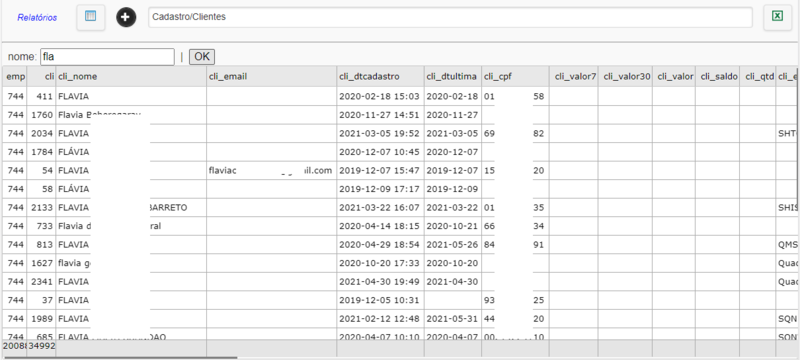800x360 pixels.
Task: Select client id 1760 cell
Action: click(x=41, y=115)
